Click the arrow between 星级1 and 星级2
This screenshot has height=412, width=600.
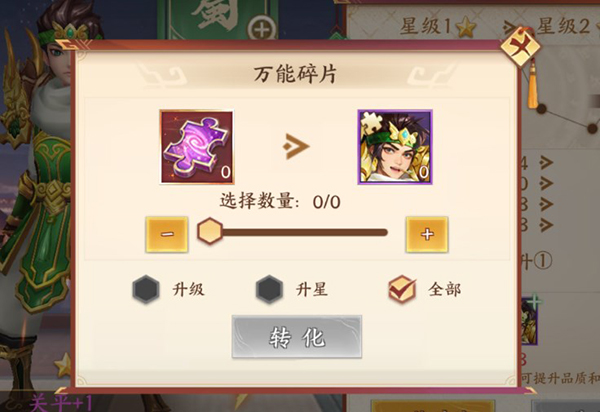510,27
